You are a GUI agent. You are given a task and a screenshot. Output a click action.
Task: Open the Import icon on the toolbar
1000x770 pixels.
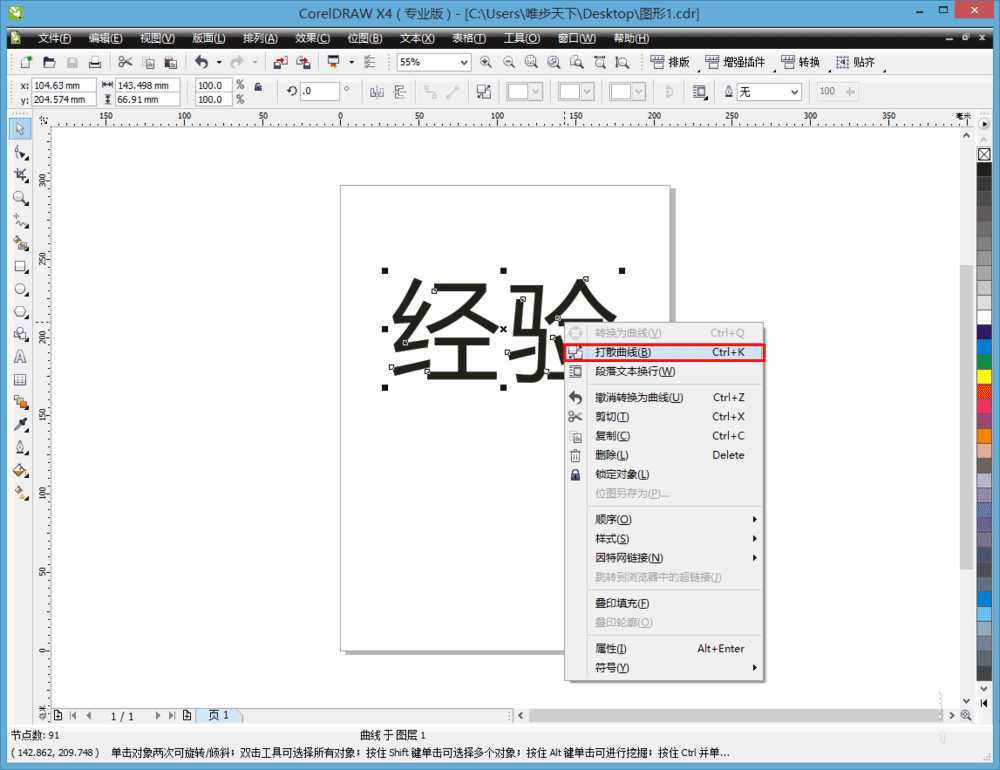coord(279,62)
